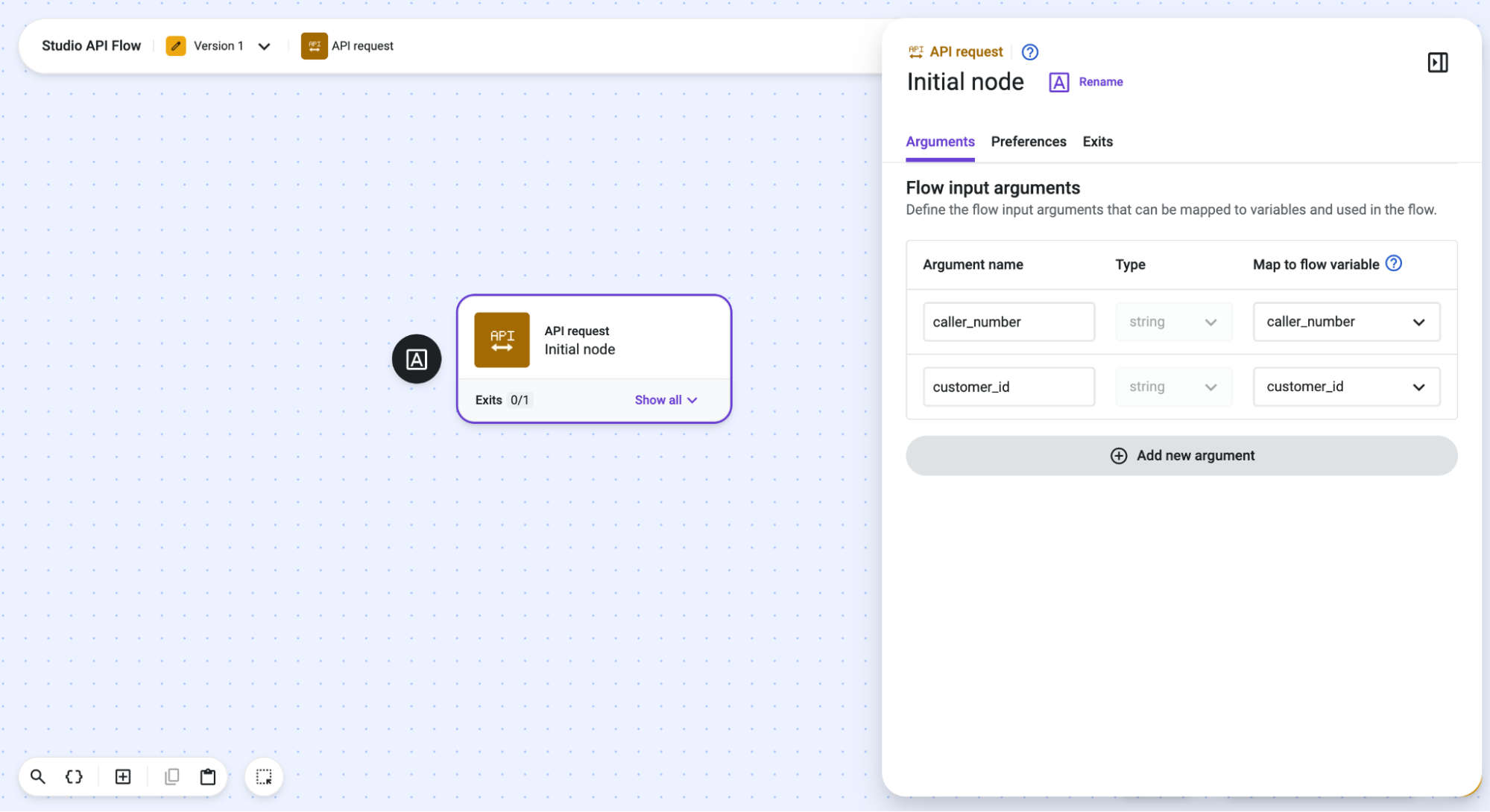
Task: Click the help icon next to API request
Action: [1029, 52]
